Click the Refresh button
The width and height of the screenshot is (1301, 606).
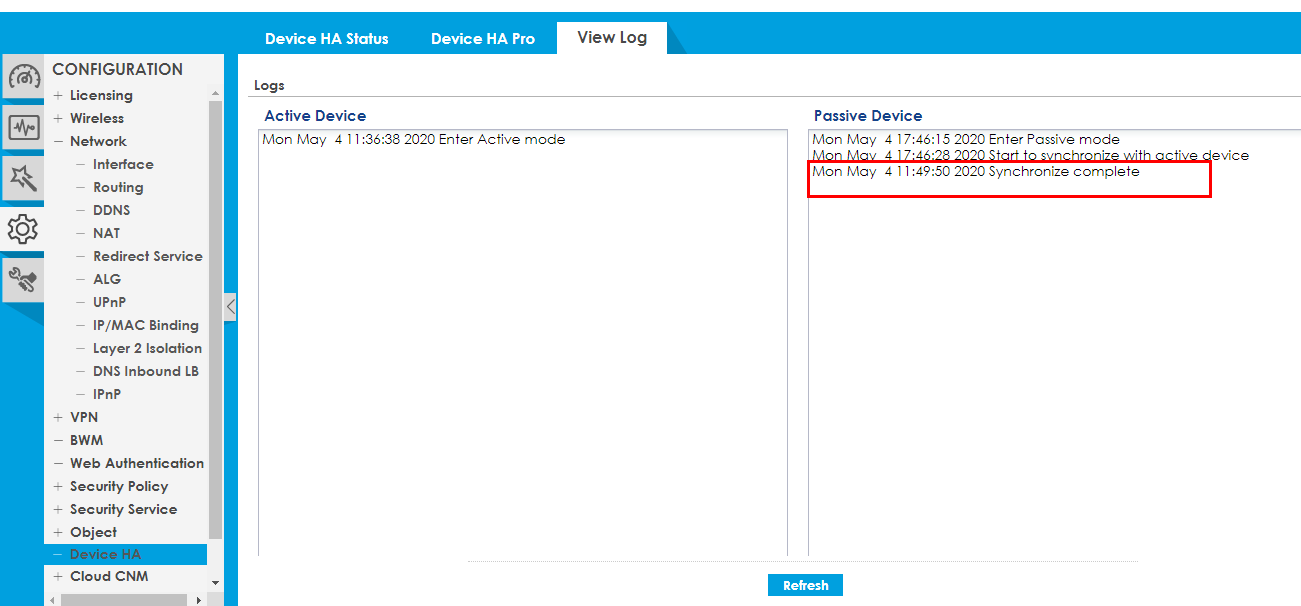[x=805, y=586]
